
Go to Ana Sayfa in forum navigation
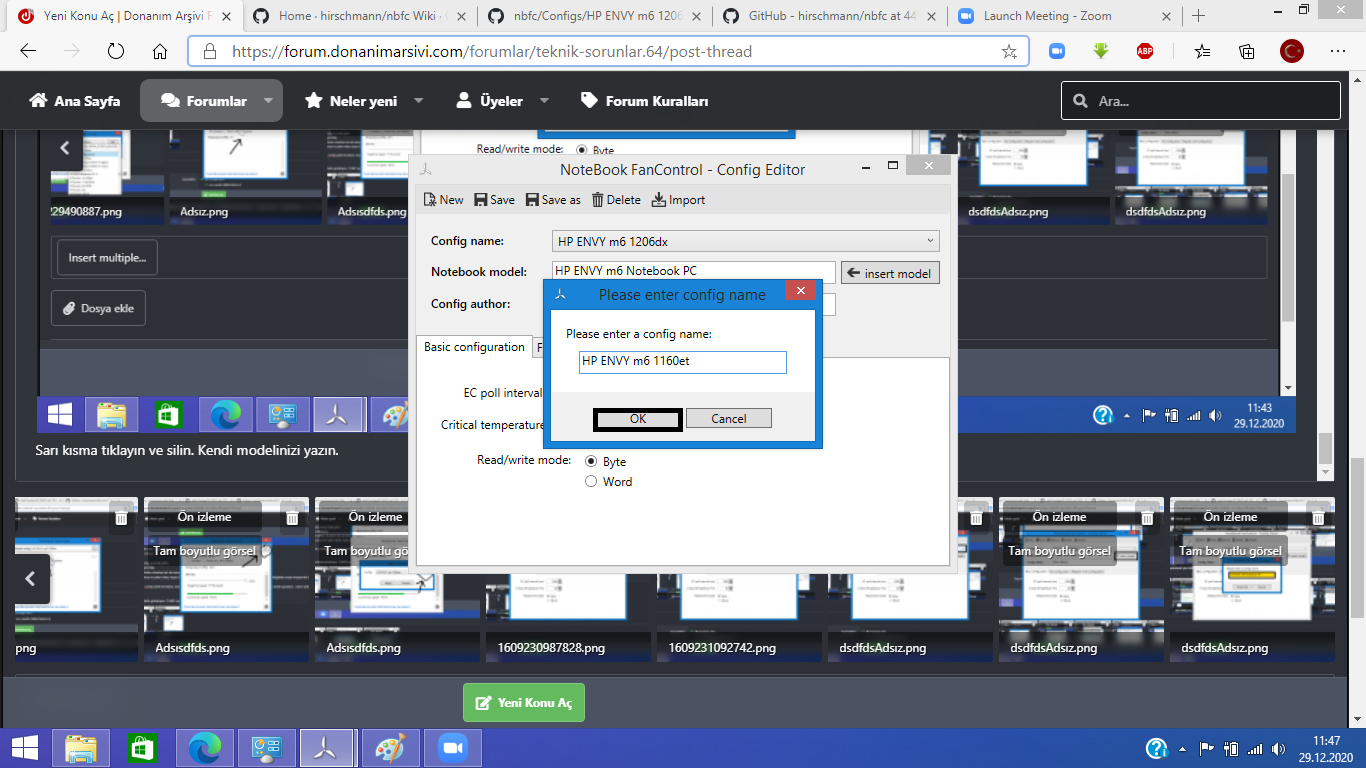(x=75, y=101)
